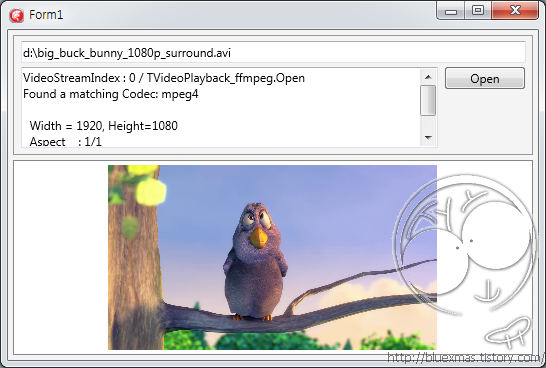Click the bird video frame preview

(272, 257)
